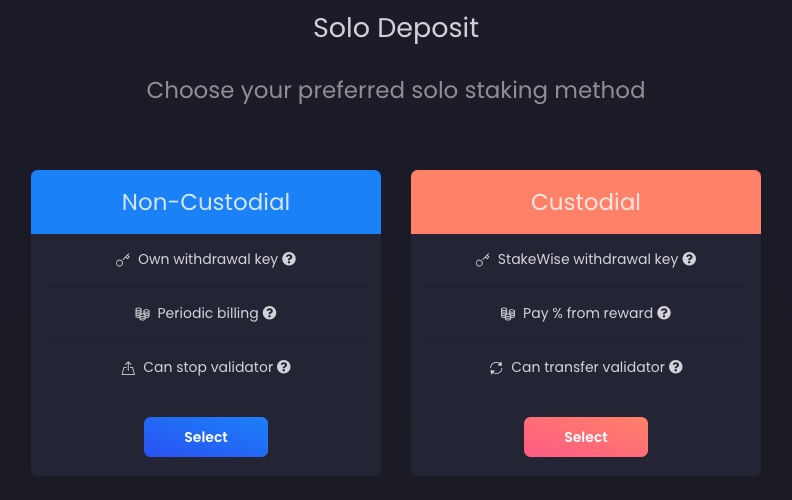Click the key icon beside Own withdrawal key
Viewport: 792px width, 500px height.
pos(123,260)
